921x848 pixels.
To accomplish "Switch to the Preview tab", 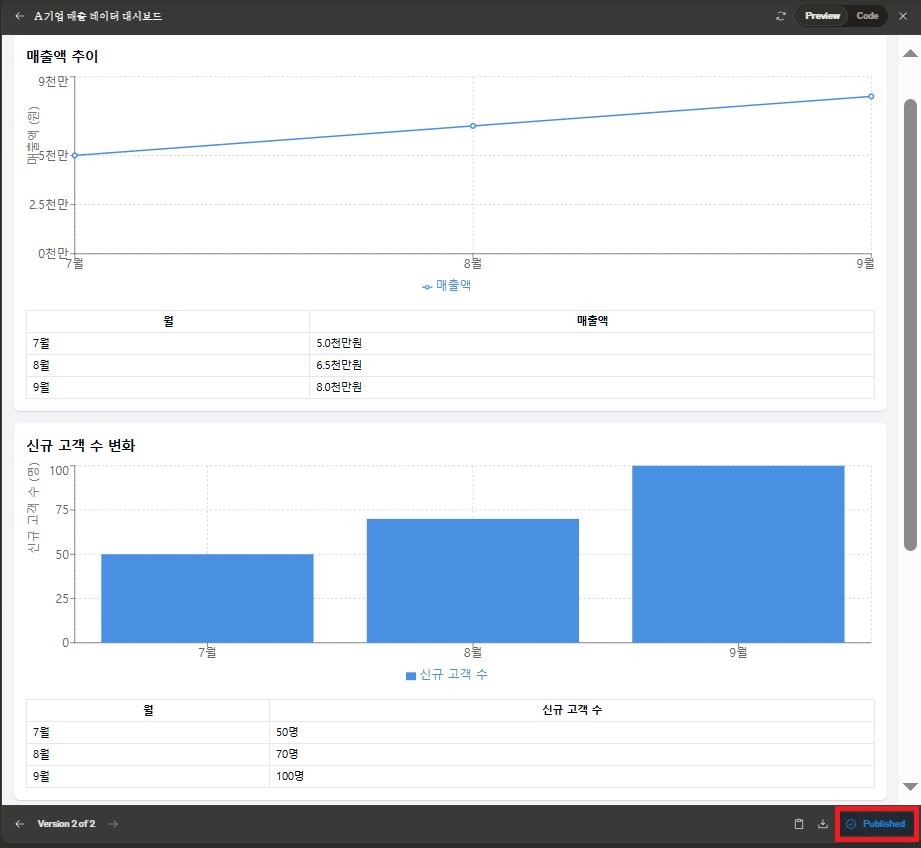I will pyautogui.click(x=822, y=16).
